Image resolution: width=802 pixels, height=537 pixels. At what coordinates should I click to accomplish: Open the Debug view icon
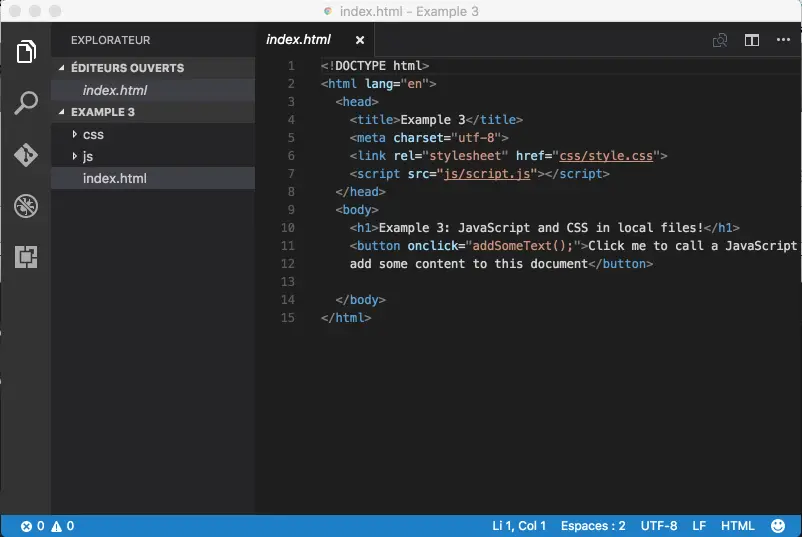(26, 206)
